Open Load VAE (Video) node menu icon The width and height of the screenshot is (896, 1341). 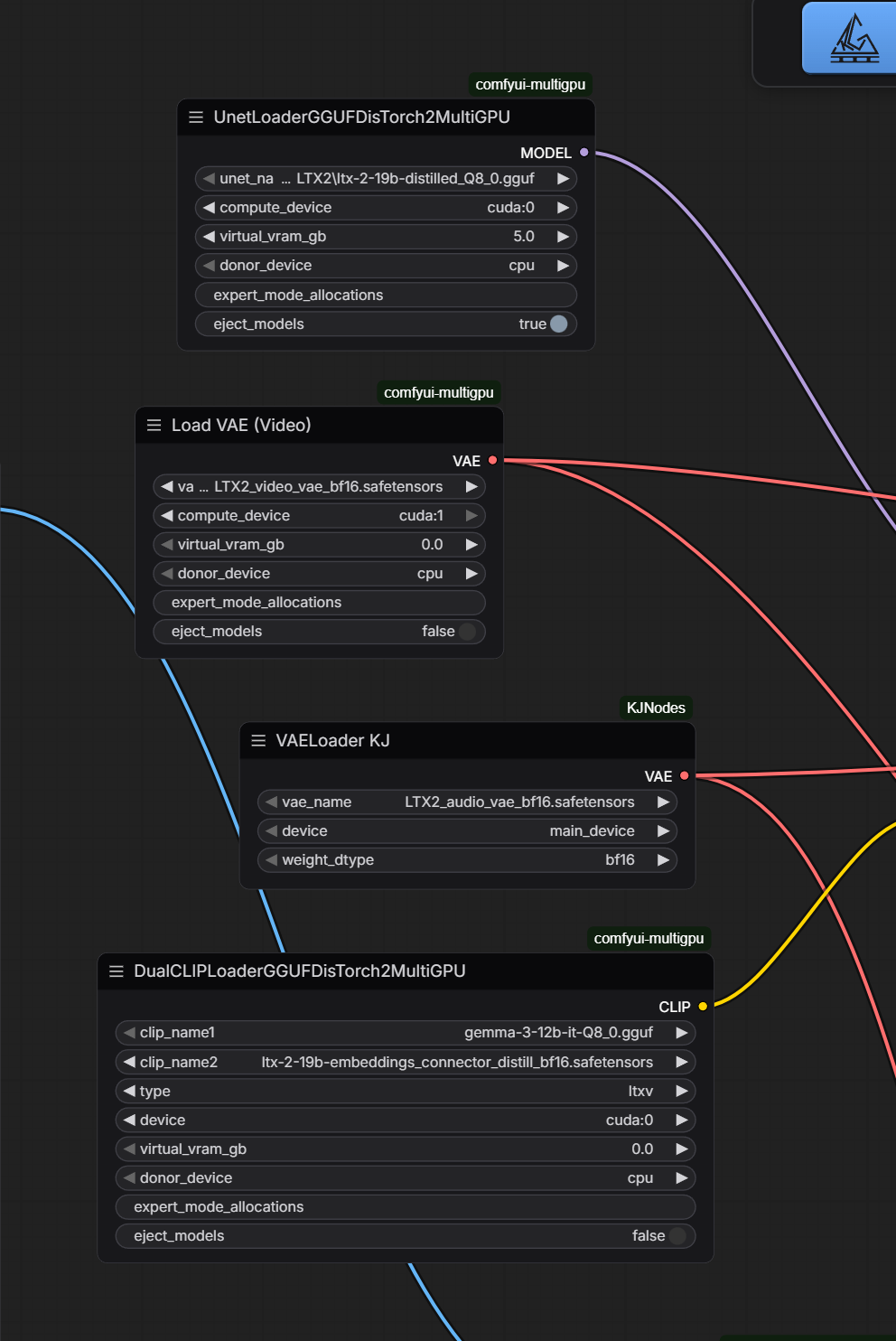point(154,426)
